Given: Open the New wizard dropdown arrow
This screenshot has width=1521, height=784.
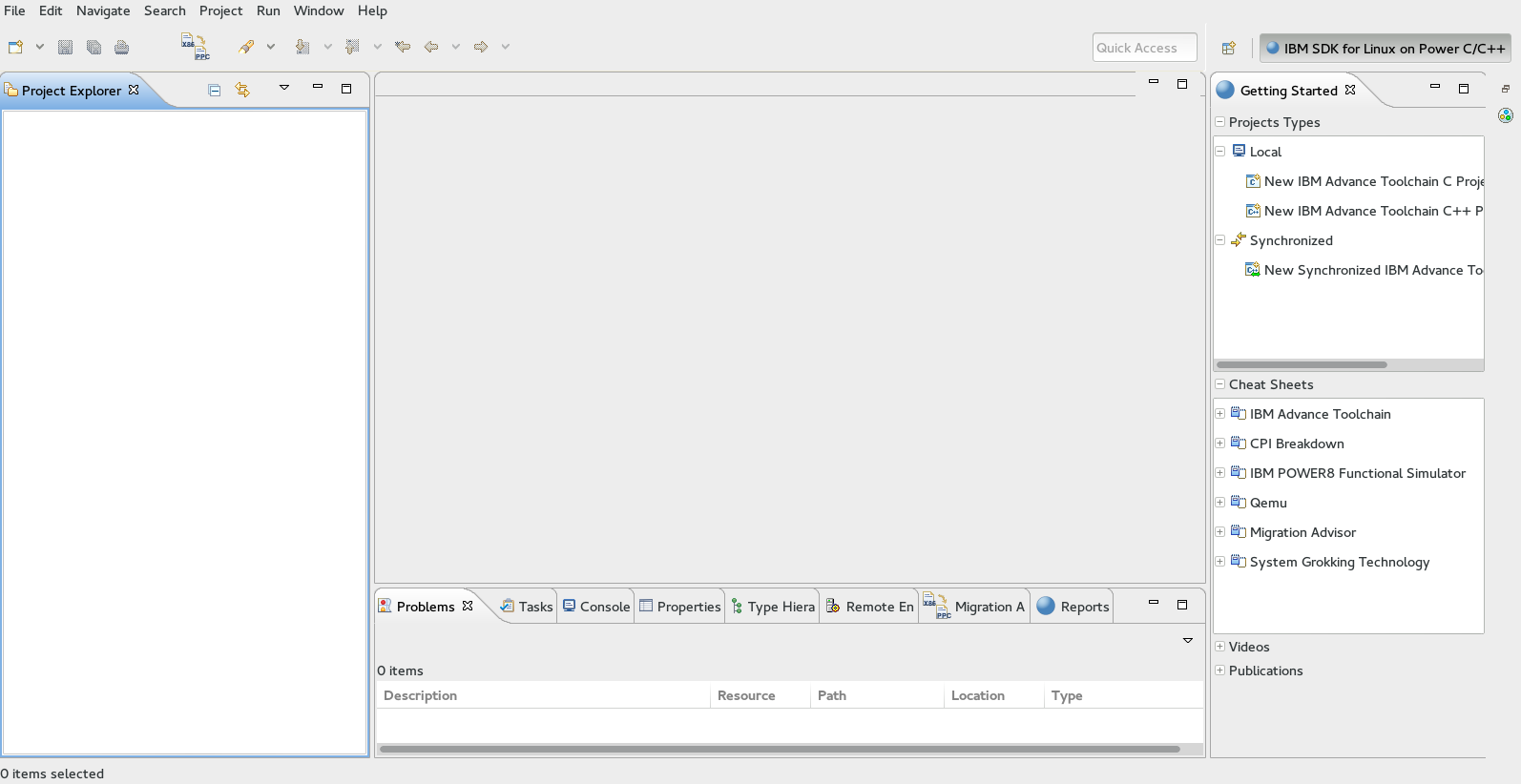Looking at the screenshot, I should pyautogui.click(x=40, y=47).
